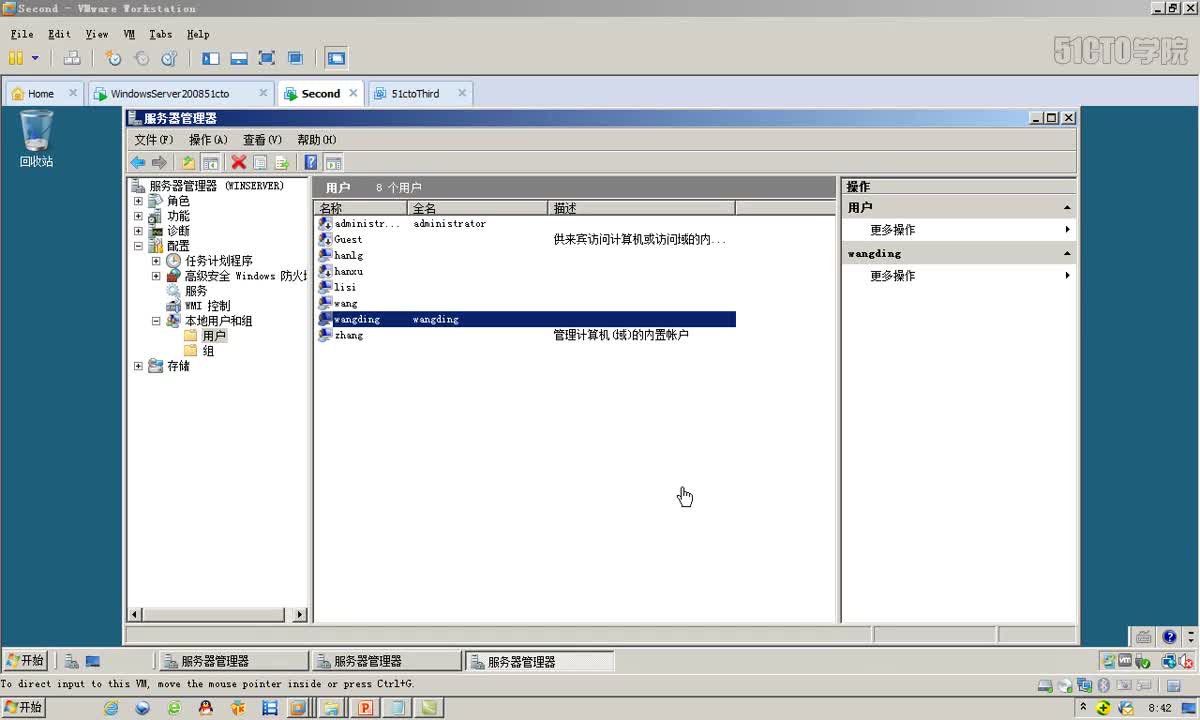This screenshot has height=720, width=1200.
Task: Expand the 功能 tree node
Action: pos(138,216)
